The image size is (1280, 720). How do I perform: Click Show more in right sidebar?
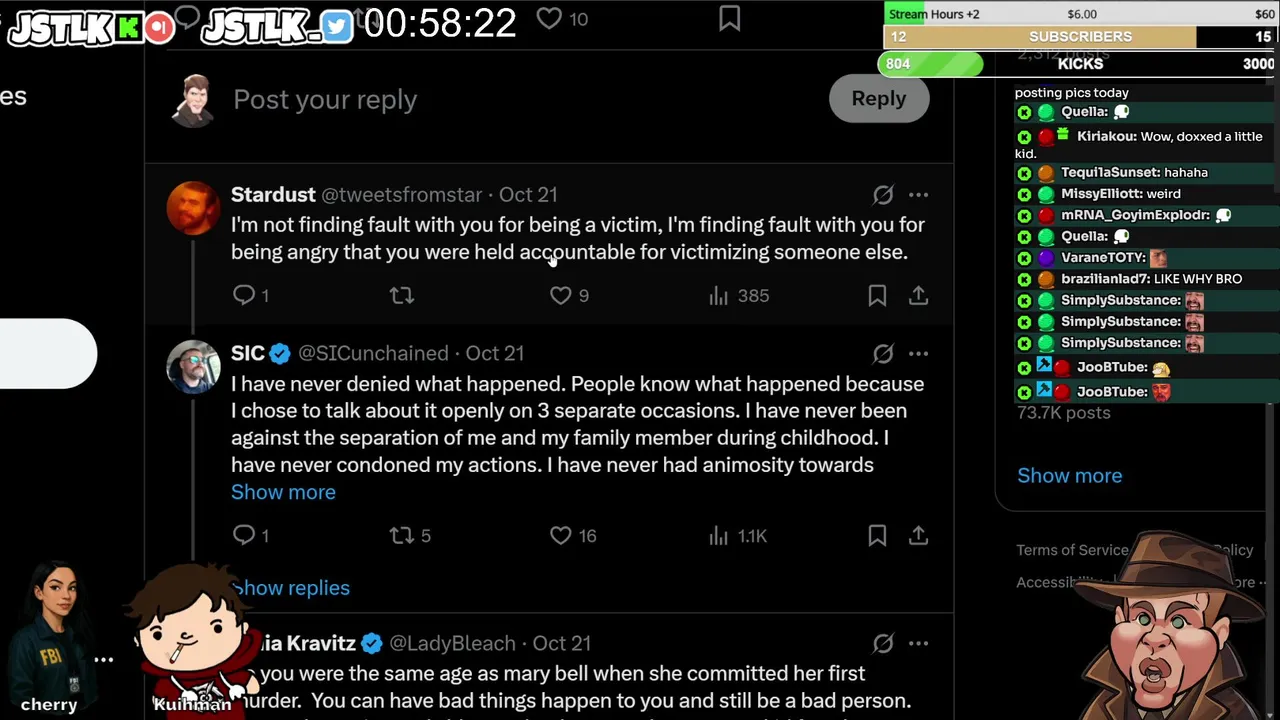pyautogui.click(x=1069, y=476)
